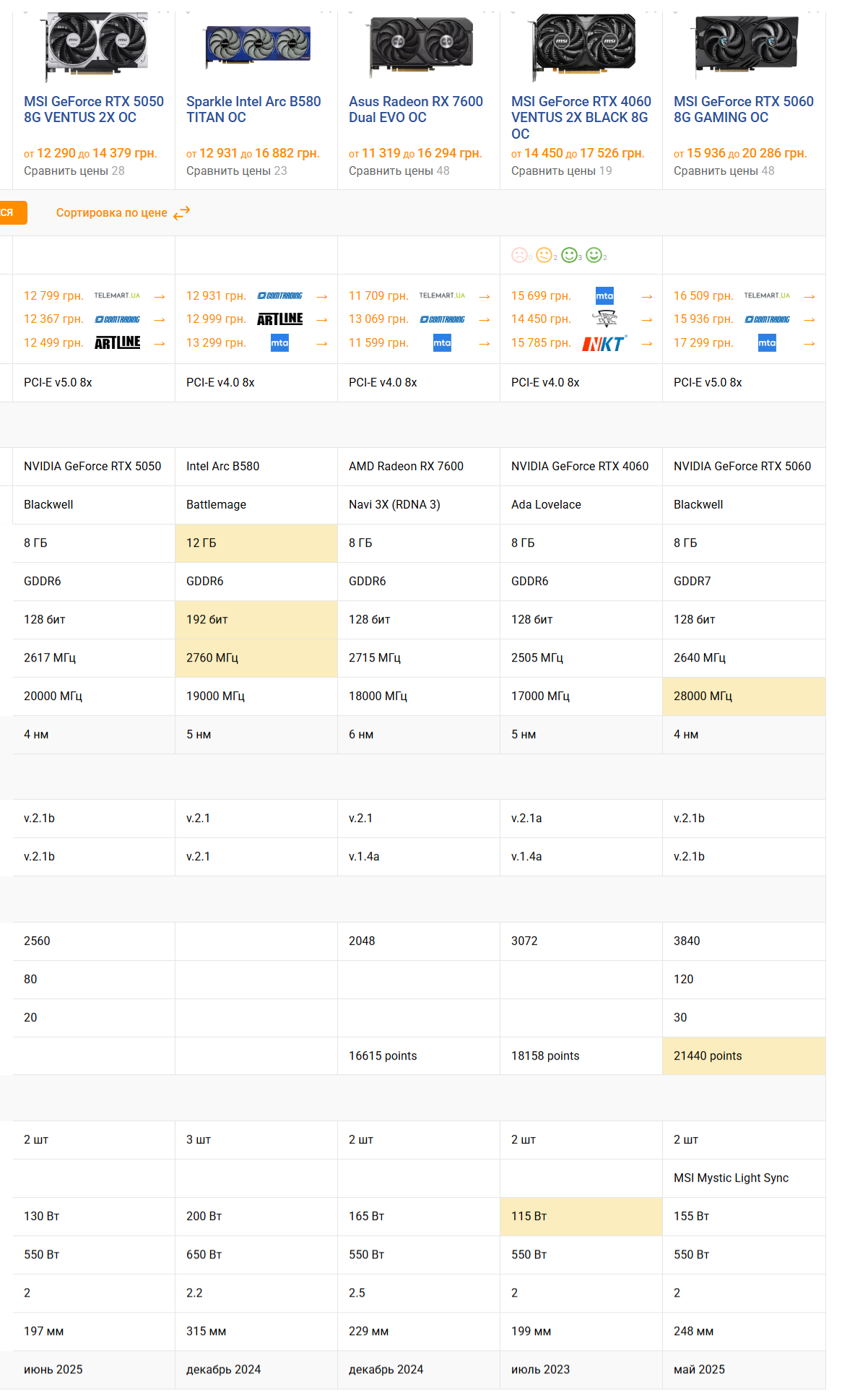Open the 12 367 грн. price offer
Viewport: 842px width, 1400px height.
pos(53,319)
